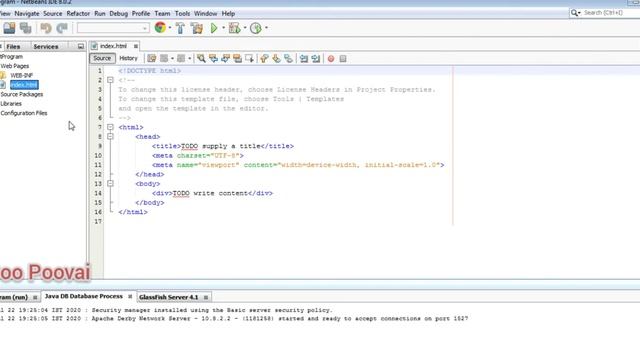The width and height of the screenshot is (640, 360).
Task: Click Next Bookmark icon
Action: pyautogui.click(x=276, y=58)
